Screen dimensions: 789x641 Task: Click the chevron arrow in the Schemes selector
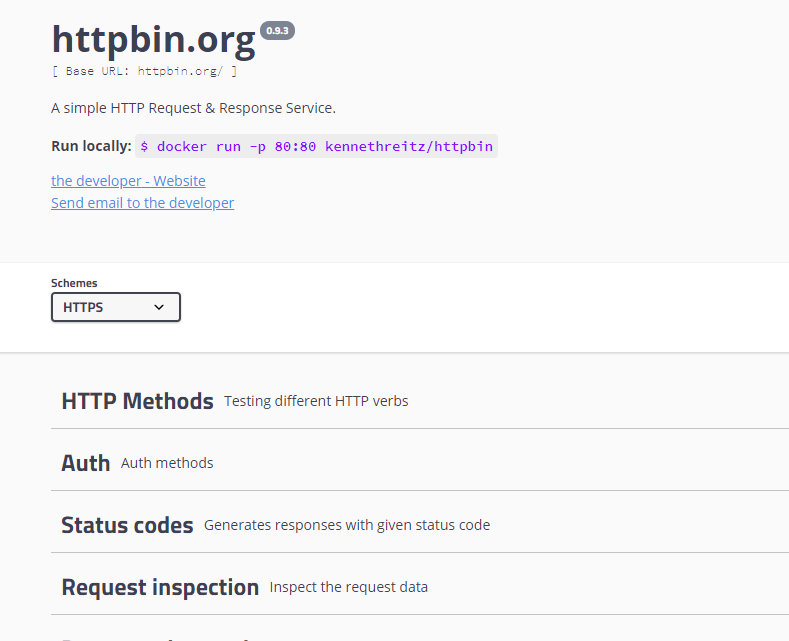coord(159,307)
